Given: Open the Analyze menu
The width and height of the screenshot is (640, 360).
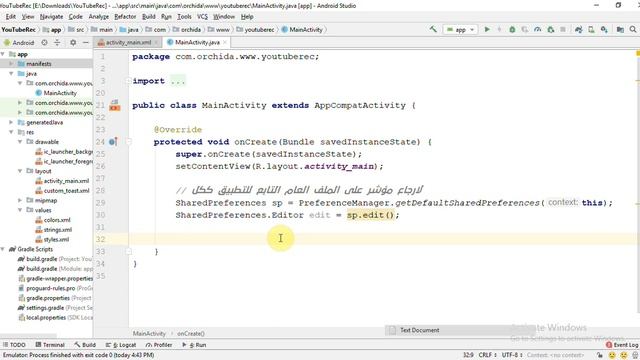Looking at the screenshot, I should tap(99, 17).
